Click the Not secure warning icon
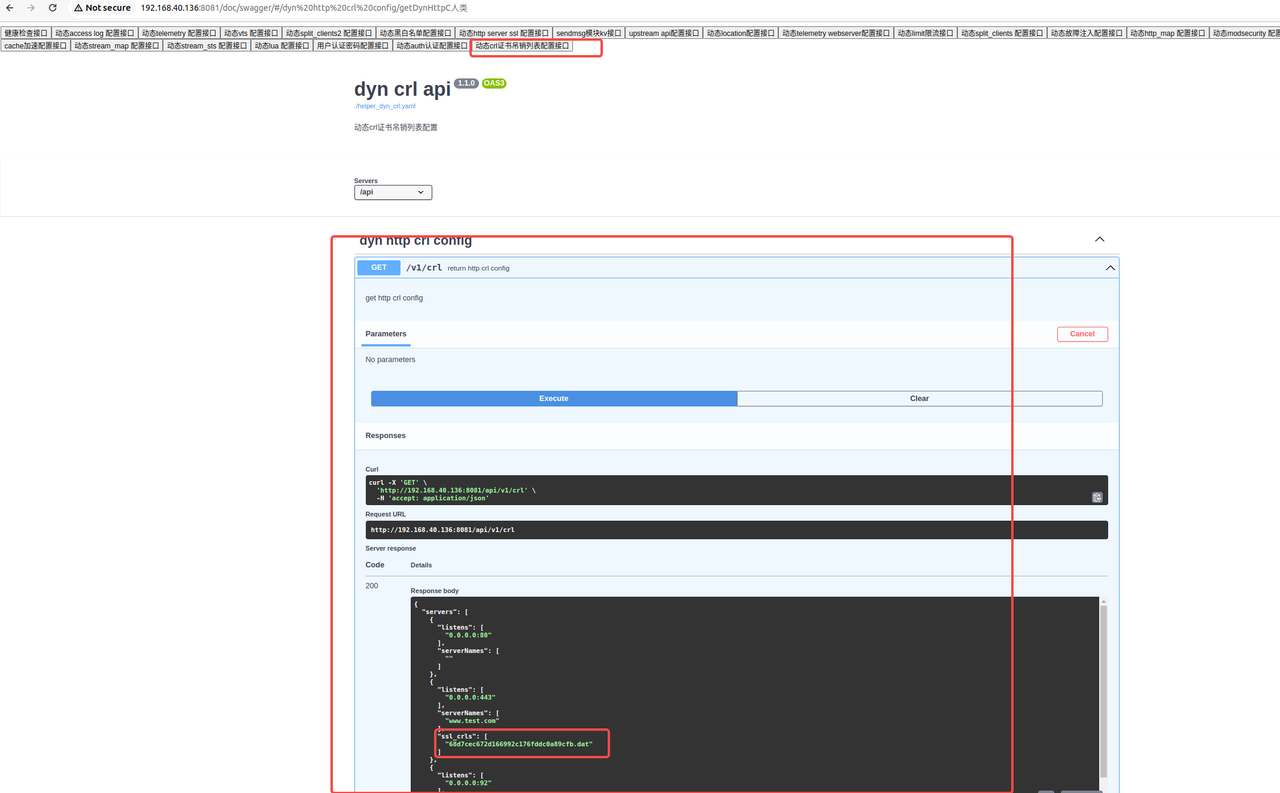The height and width of the screenshot is (793, 1280). coord(78,8)
